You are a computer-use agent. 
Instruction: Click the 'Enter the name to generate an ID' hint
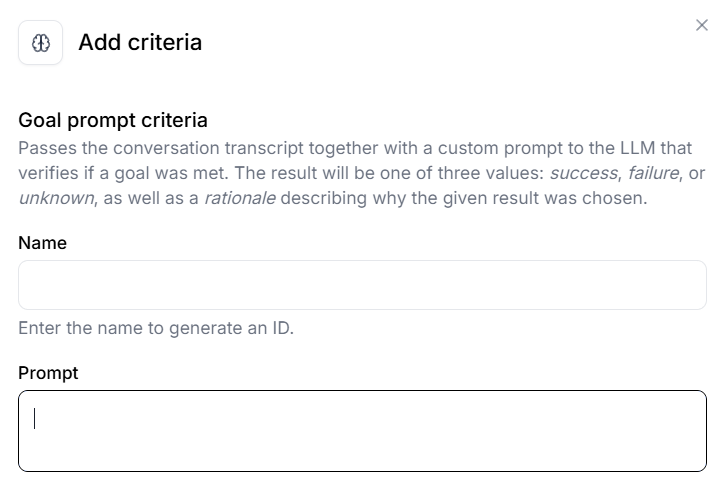coord(156,328)
